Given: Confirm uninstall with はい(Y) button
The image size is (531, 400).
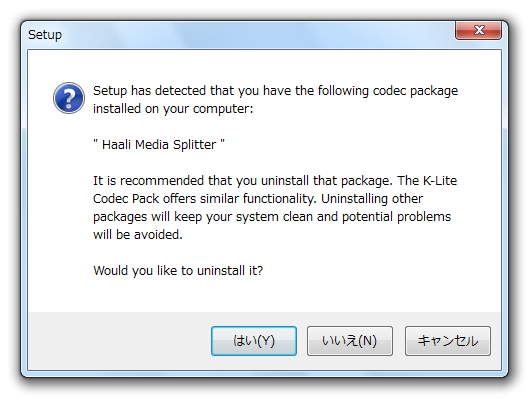Looking at the screenshot, I should [x=254, y=341].
